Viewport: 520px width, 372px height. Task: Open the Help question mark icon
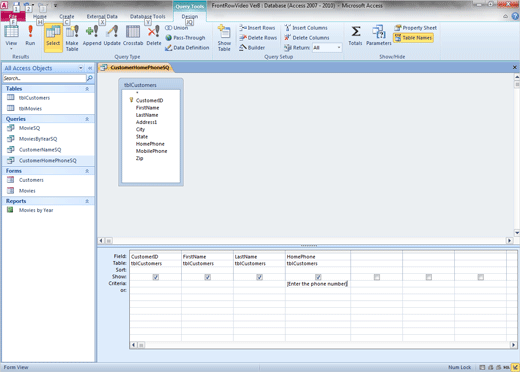tap(515, 16)
